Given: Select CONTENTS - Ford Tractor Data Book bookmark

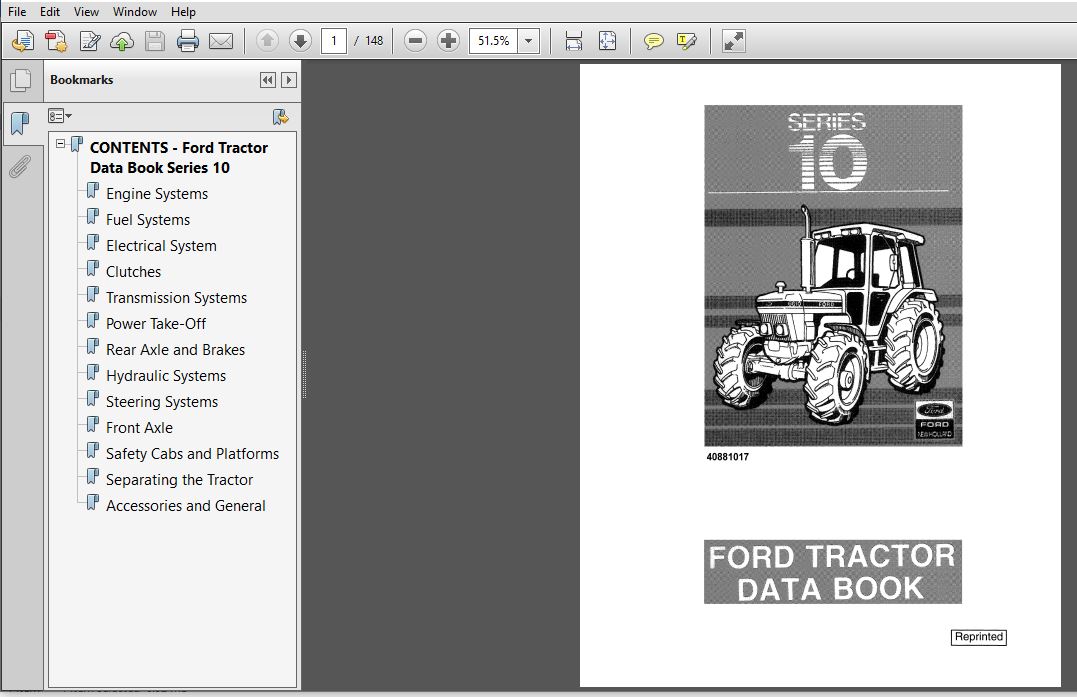Looking at the screenshot, I should coord(179,157).
